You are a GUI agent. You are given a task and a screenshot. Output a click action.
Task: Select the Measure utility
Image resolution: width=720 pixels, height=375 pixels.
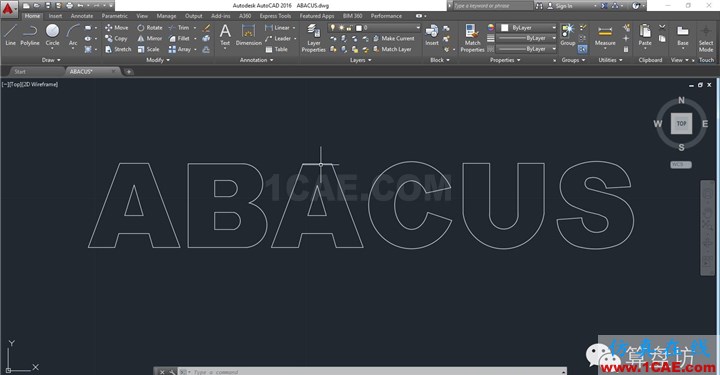pos(605,35)
